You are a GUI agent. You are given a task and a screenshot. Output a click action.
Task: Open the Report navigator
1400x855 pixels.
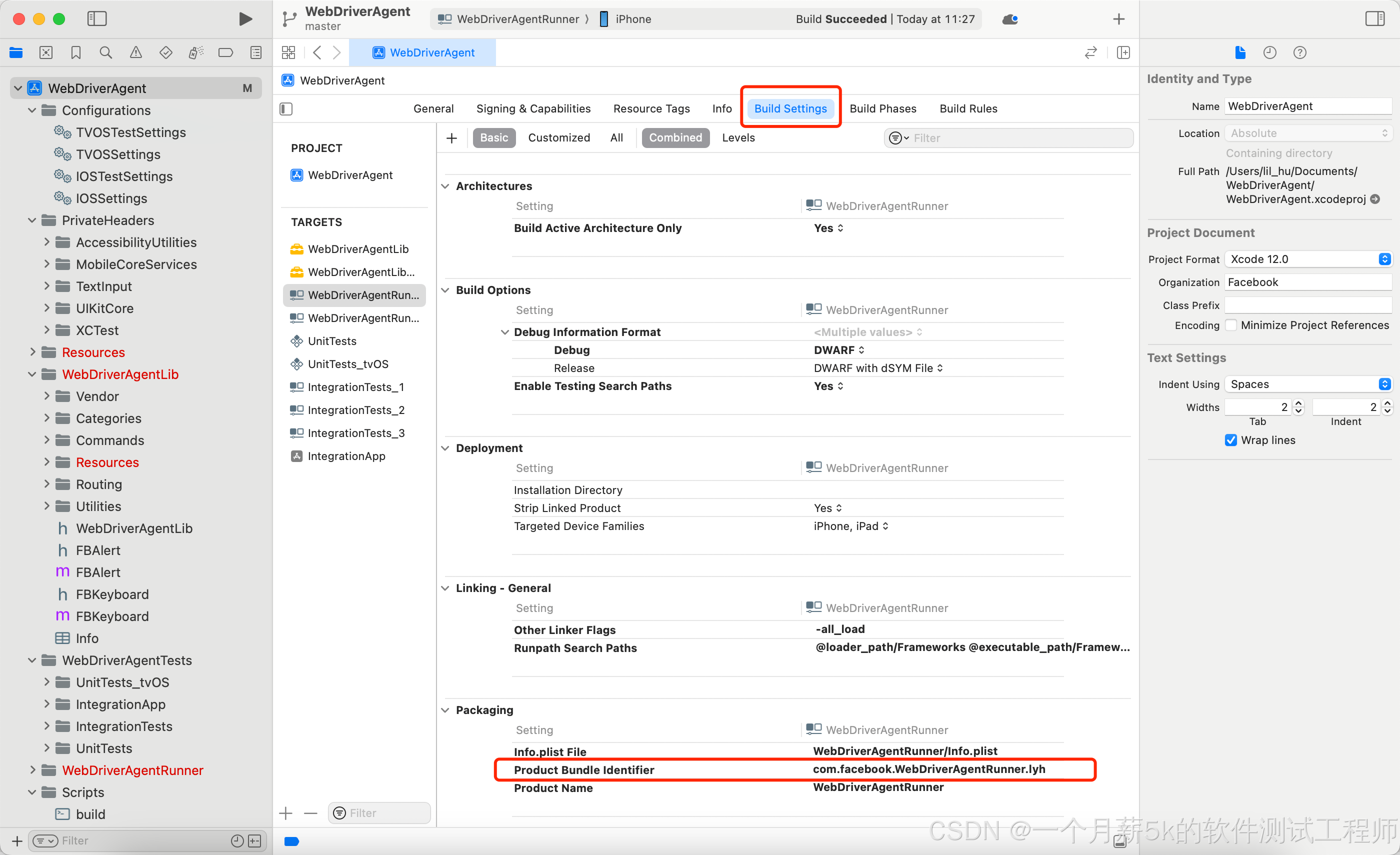[x=256, y=53]
